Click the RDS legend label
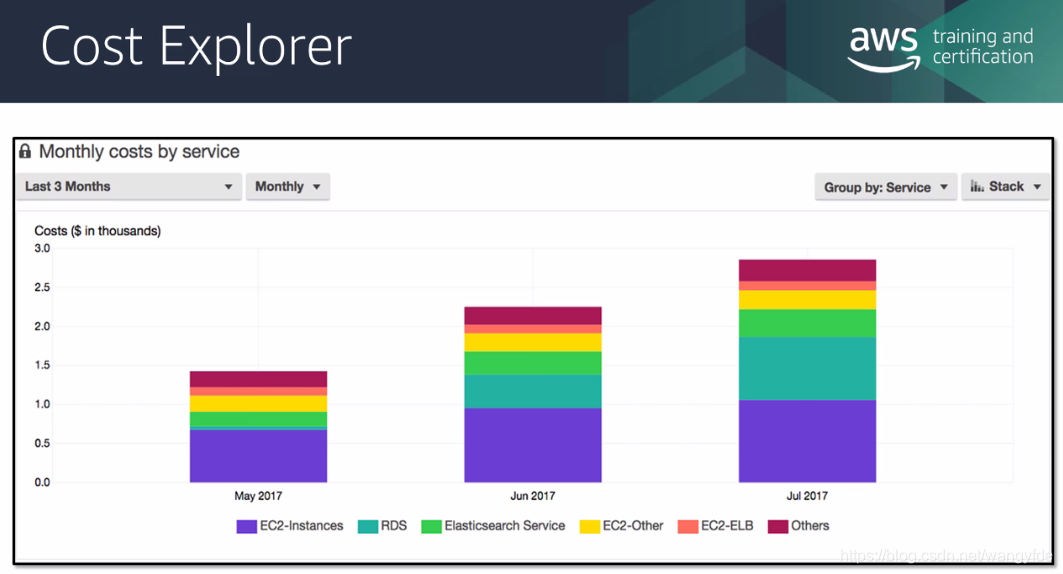 [x=394, y=526]
